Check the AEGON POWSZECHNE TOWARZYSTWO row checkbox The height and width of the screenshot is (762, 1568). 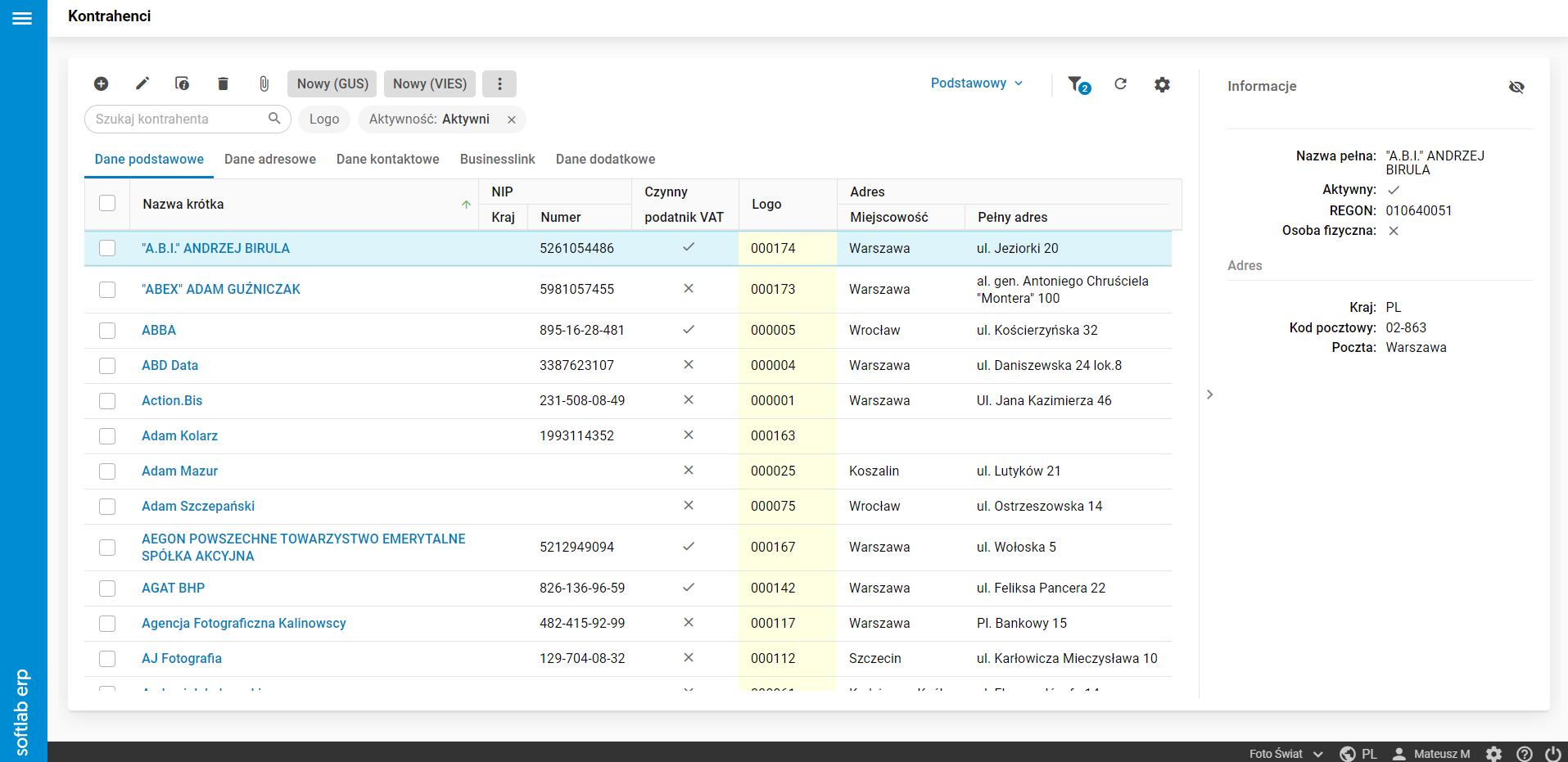pos(107,548)
